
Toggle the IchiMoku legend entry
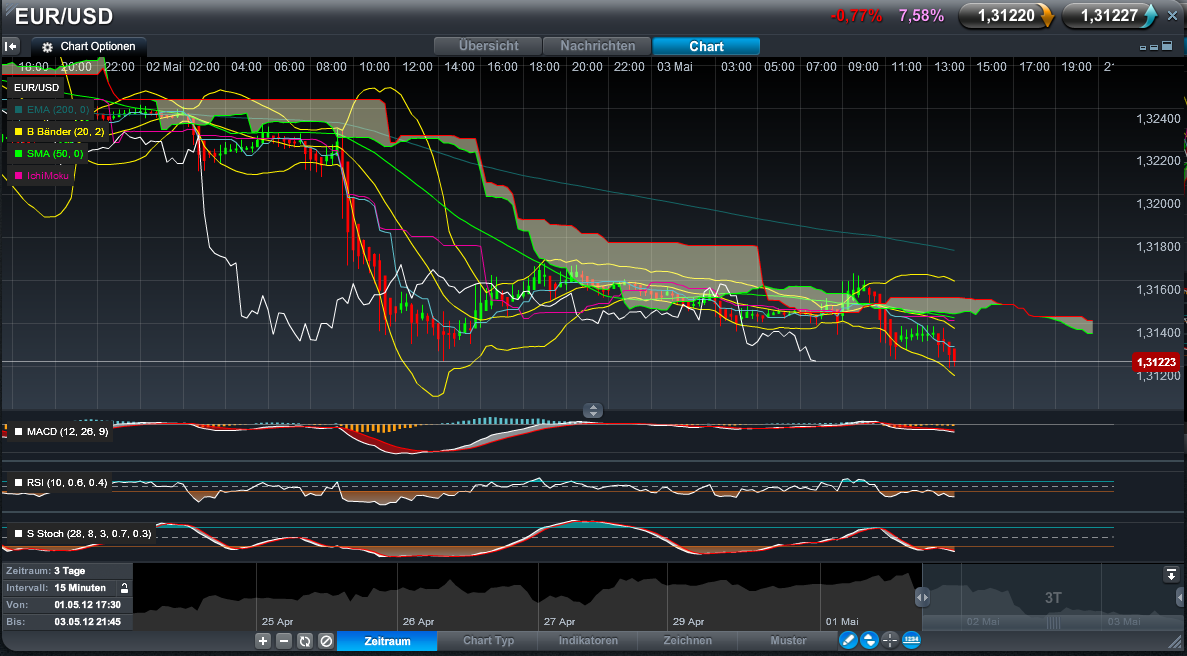[42, 176]
